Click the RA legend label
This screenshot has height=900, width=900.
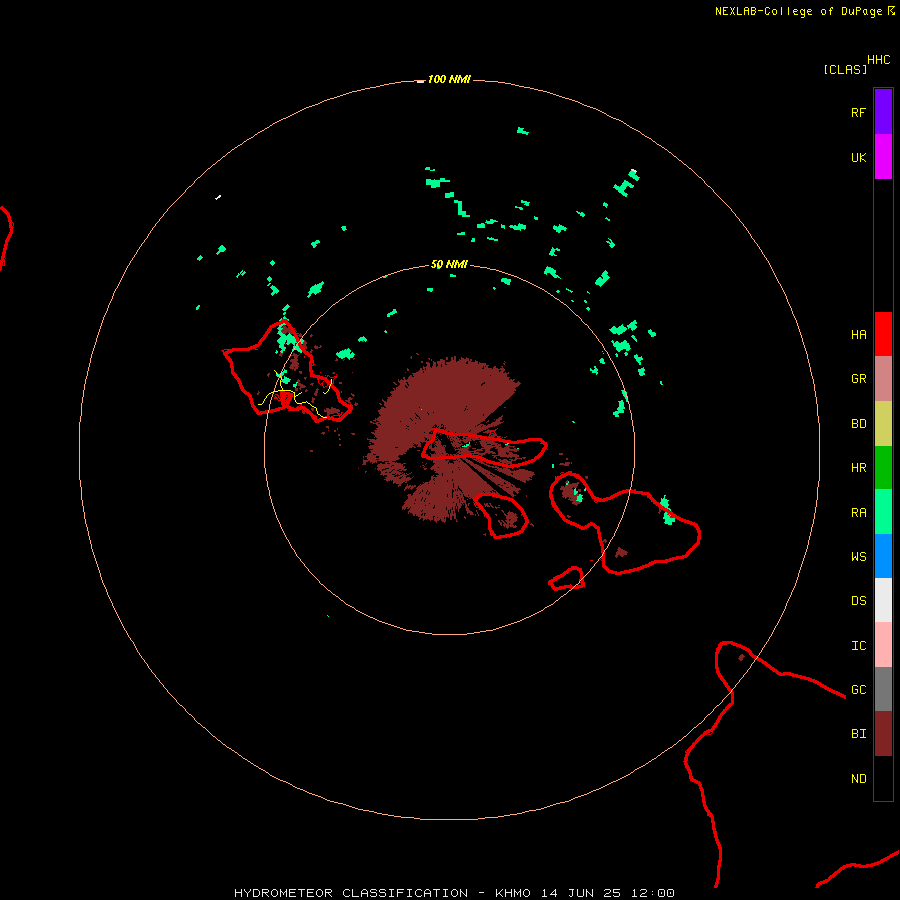coord(858,513)
